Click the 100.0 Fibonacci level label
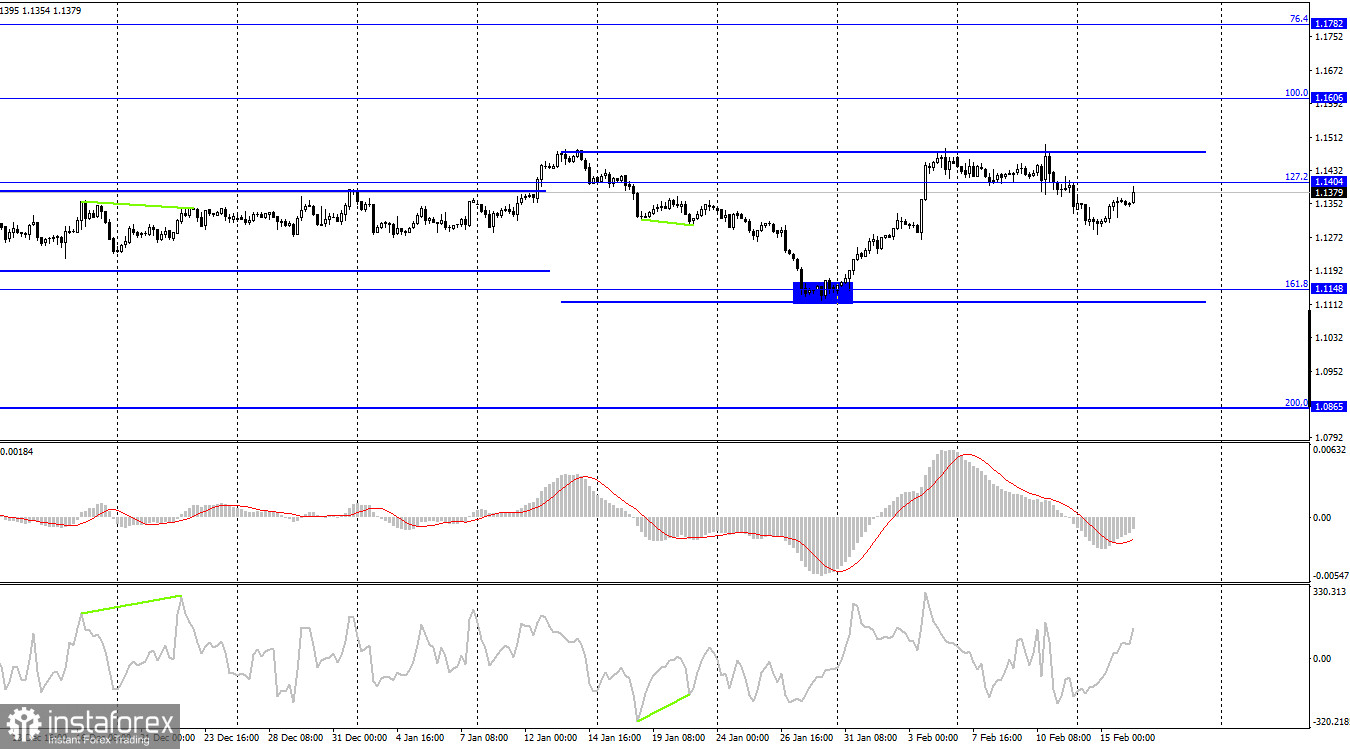 click(x=1296, y=93)
